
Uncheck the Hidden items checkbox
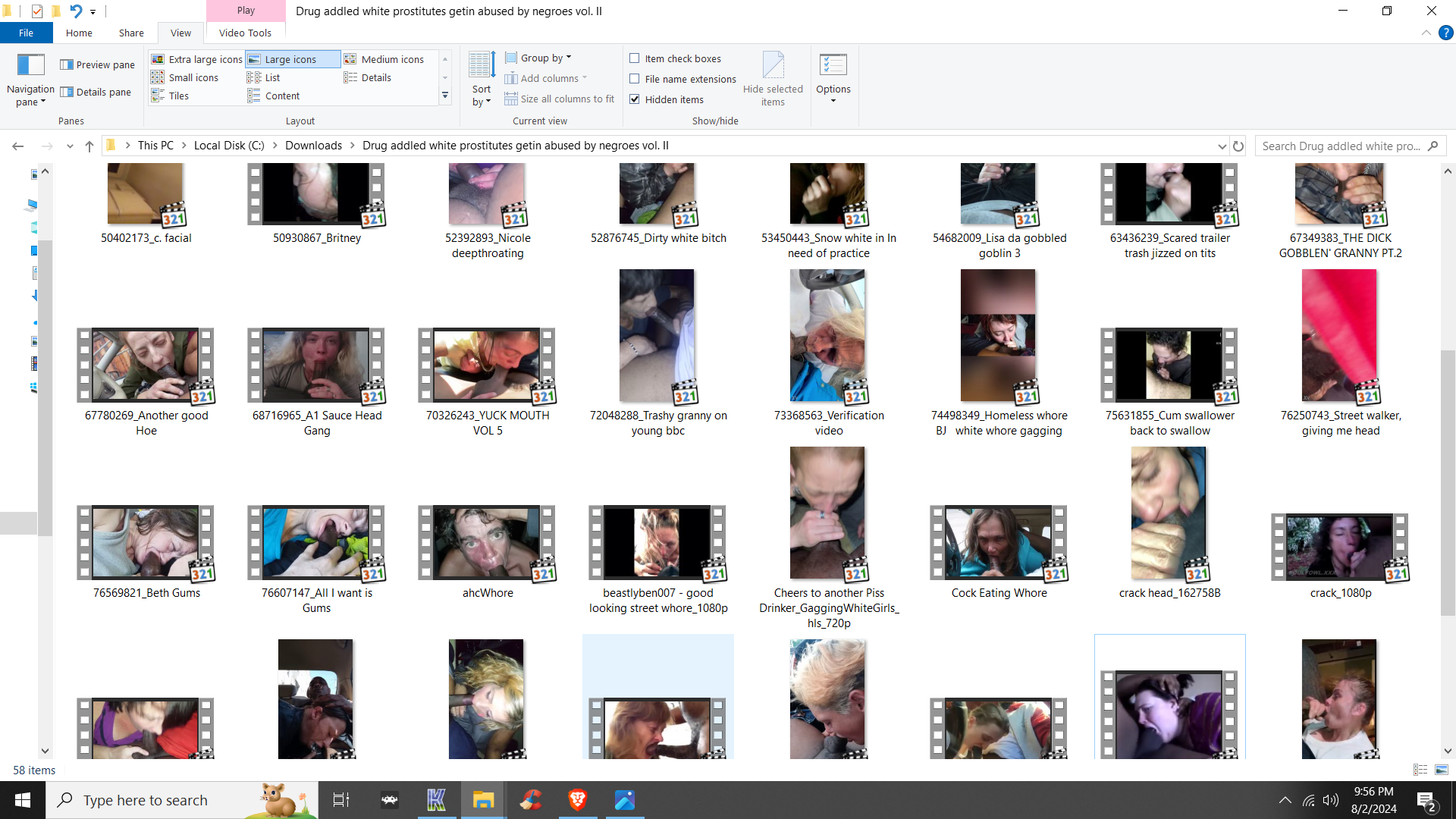pyautogui.click(x=635, y=99)
